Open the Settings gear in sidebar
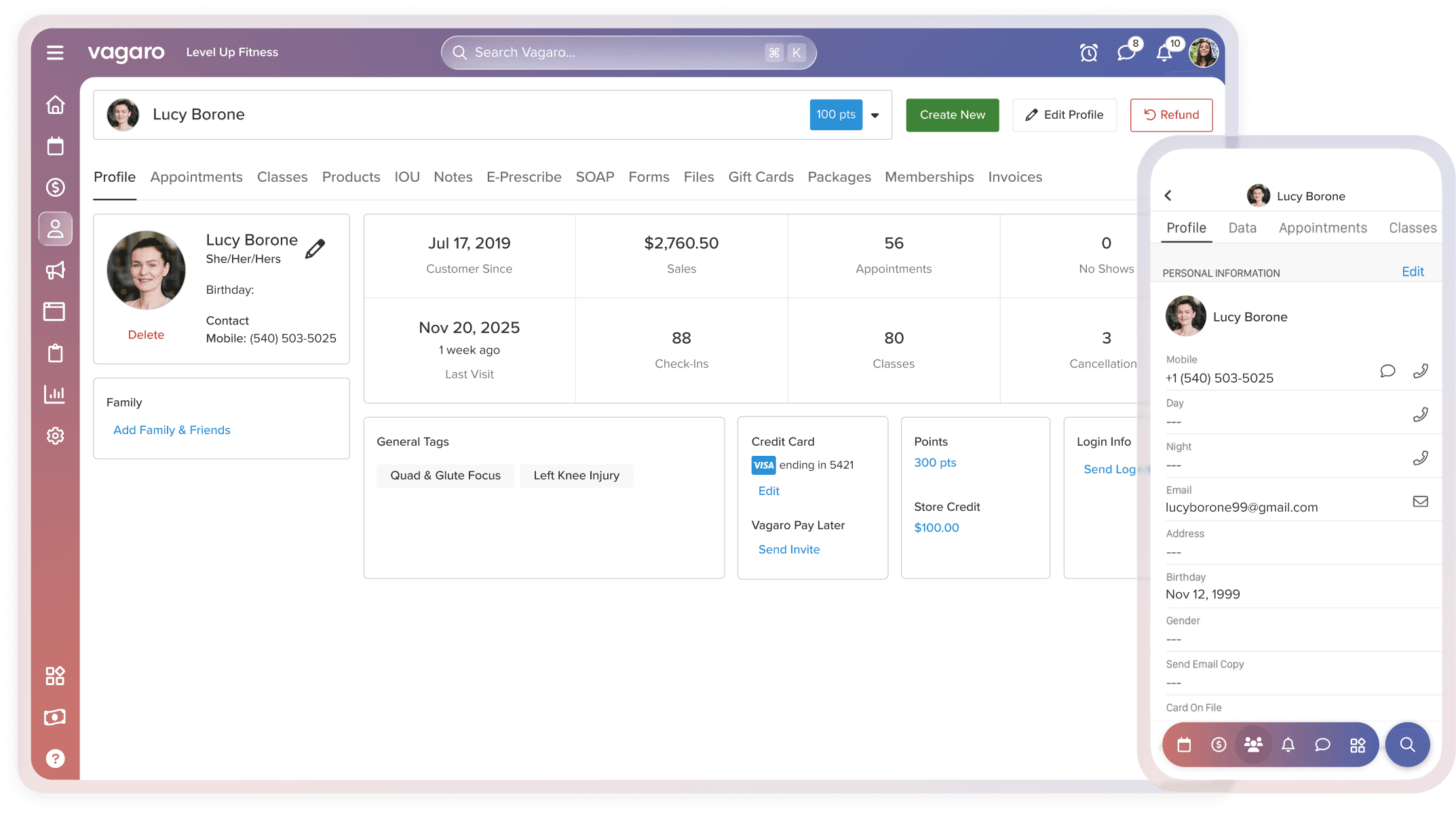The height and width of the screenshot is (814, 1456). point(55,435)
